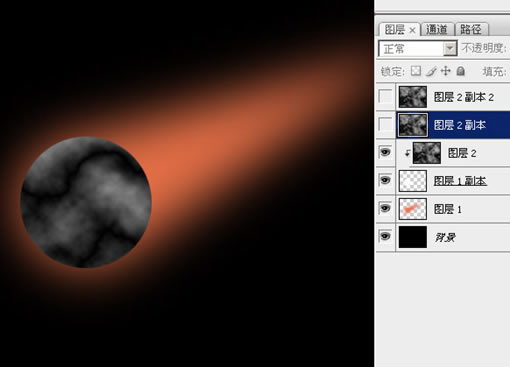Close the 图层 tab with its x

[412, 30]
